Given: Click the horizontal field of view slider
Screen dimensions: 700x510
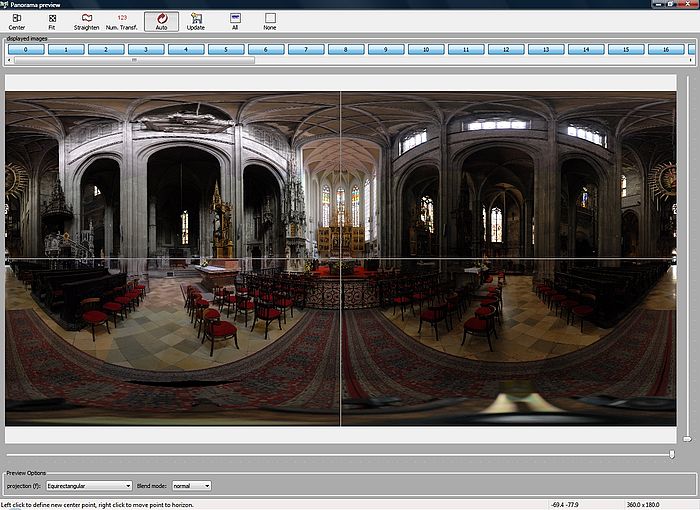Looking at the screenshot, I should pyautogui.click(x=671, y=454).
